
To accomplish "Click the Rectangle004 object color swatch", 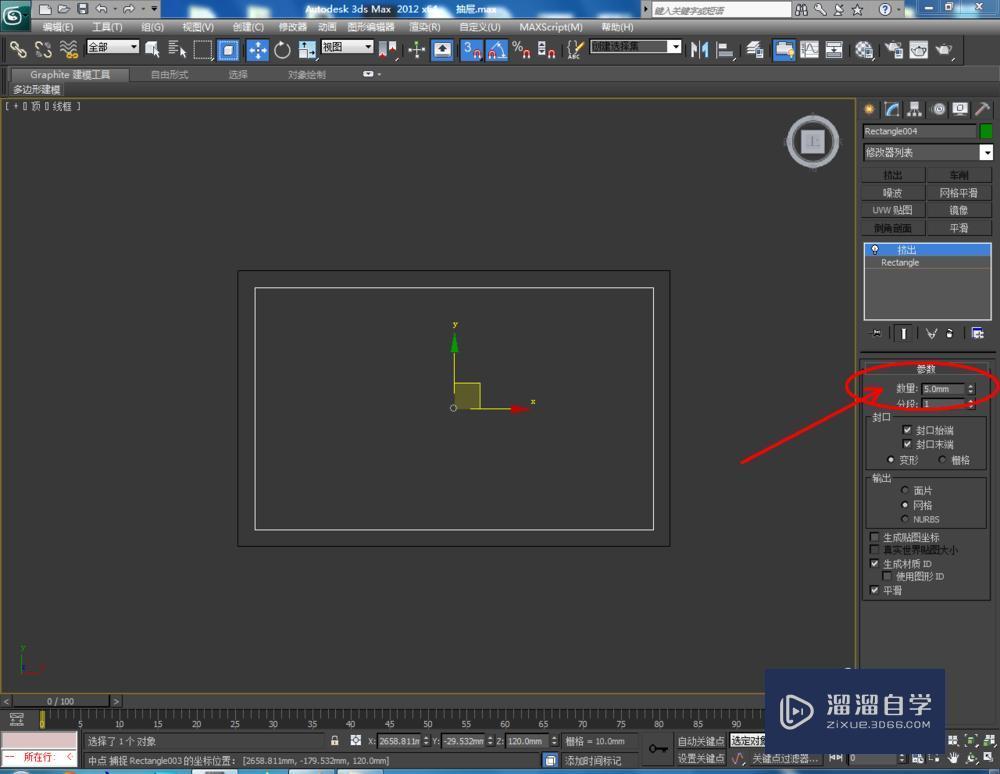I will [988, 131].
